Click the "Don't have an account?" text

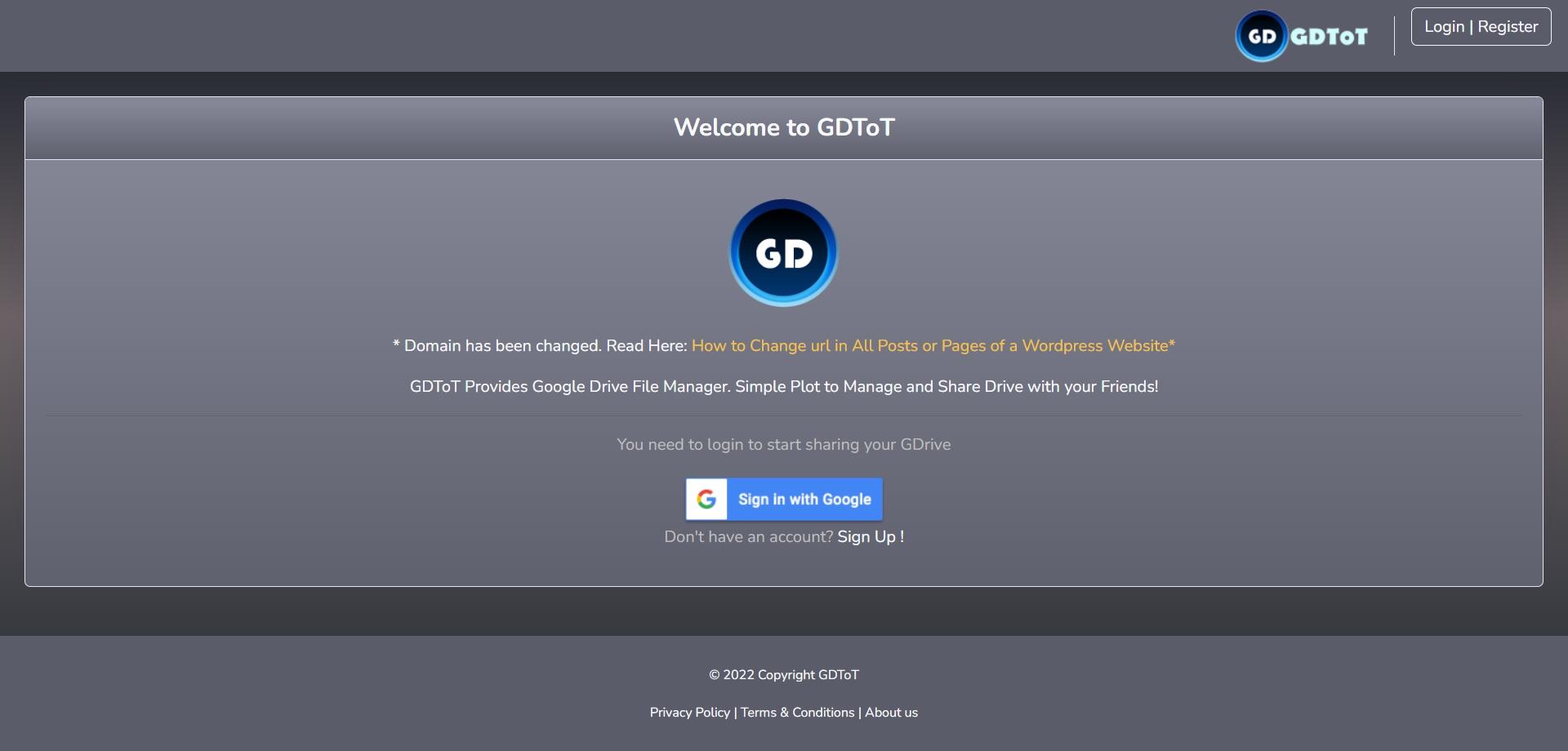click(748, 536)
